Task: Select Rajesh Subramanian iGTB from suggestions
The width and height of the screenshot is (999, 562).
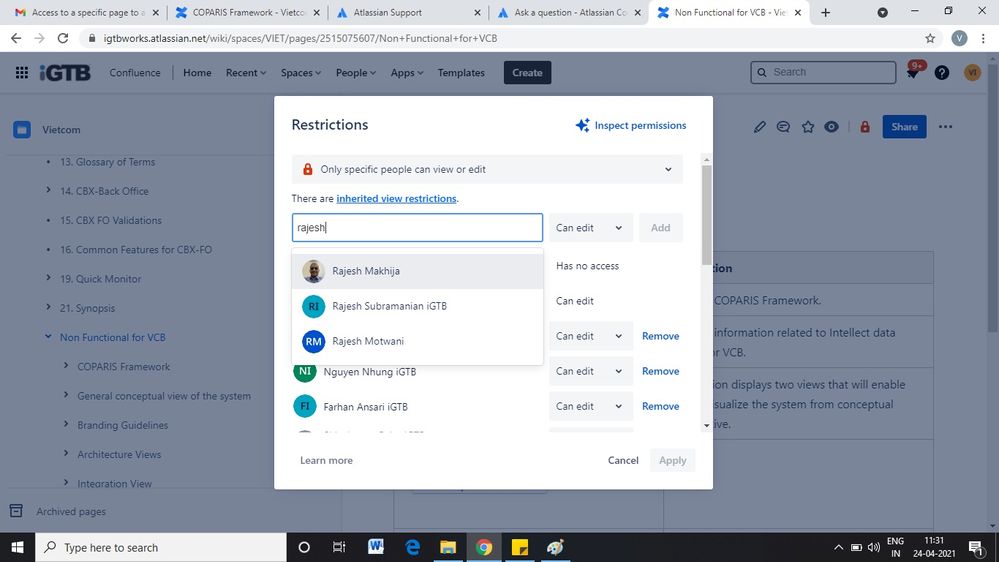Action: tap(417, 306)
